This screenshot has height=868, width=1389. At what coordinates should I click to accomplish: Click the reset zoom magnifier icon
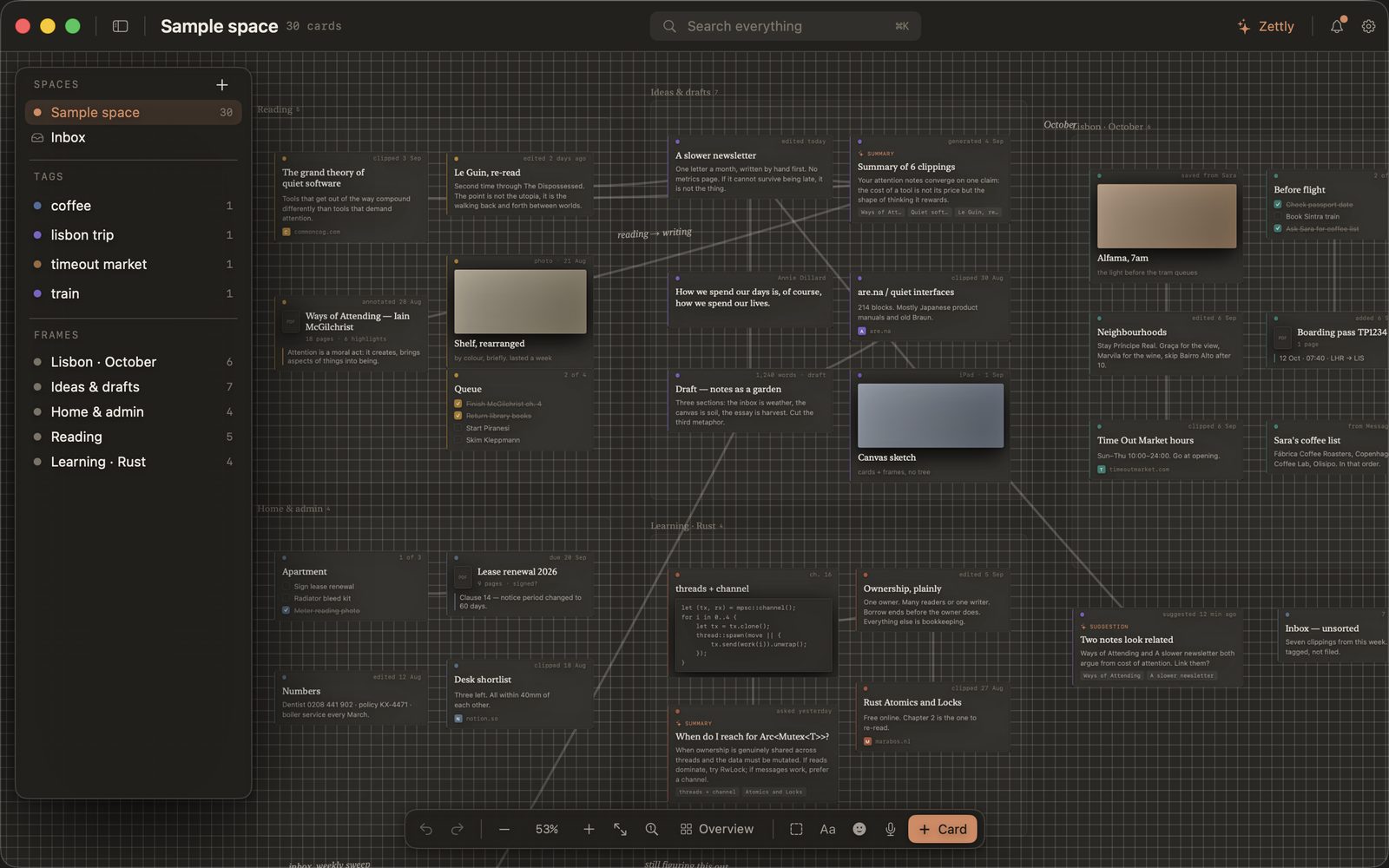[651, 829]
